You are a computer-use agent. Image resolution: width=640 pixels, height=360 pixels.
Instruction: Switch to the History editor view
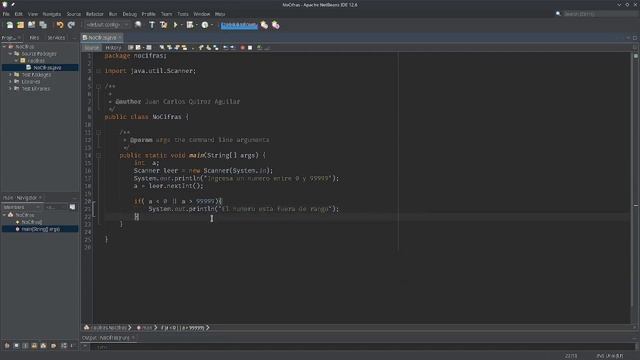click(x=113, y=48)
